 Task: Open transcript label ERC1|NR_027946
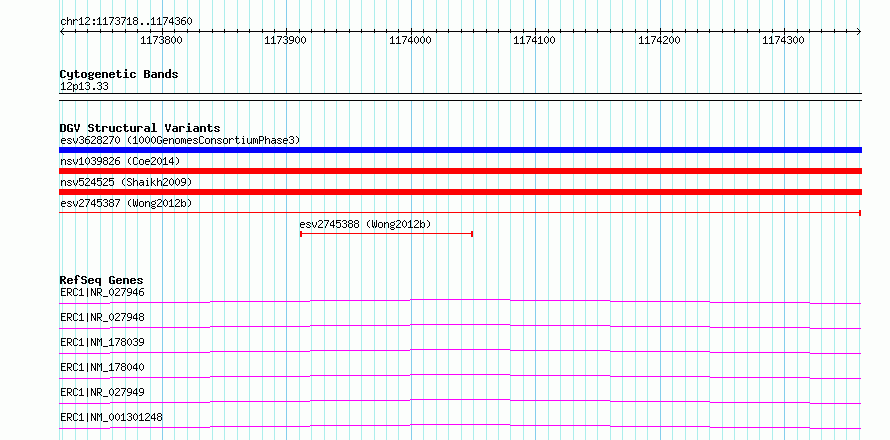click(102, 292)
